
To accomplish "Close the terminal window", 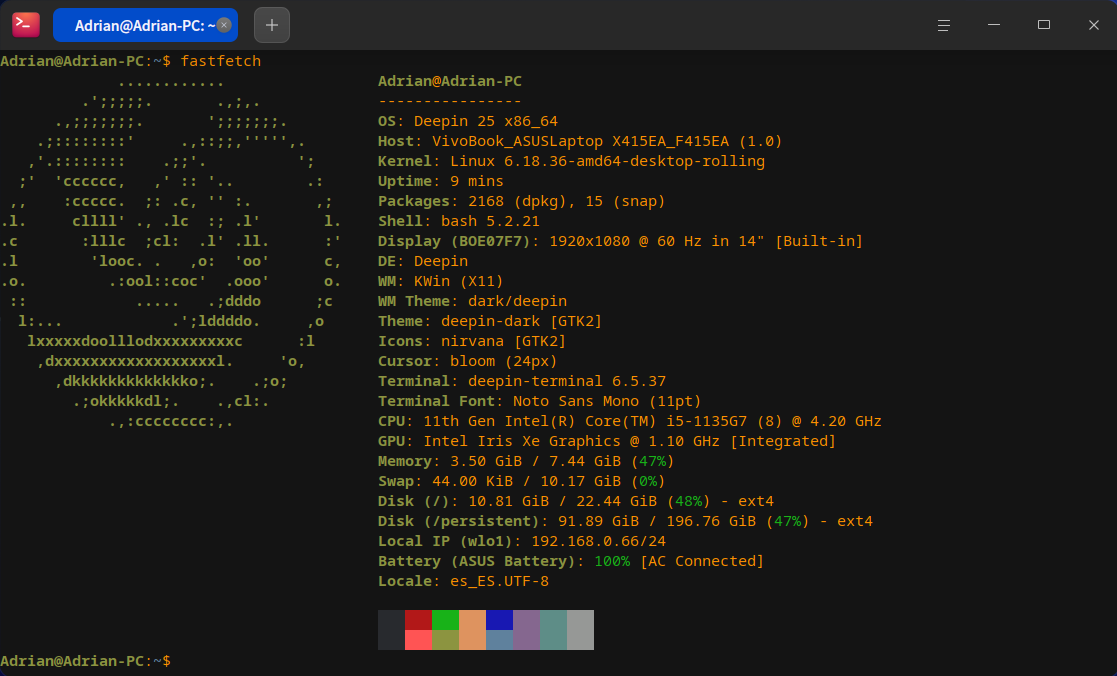I will click(x=1093, y=25).
